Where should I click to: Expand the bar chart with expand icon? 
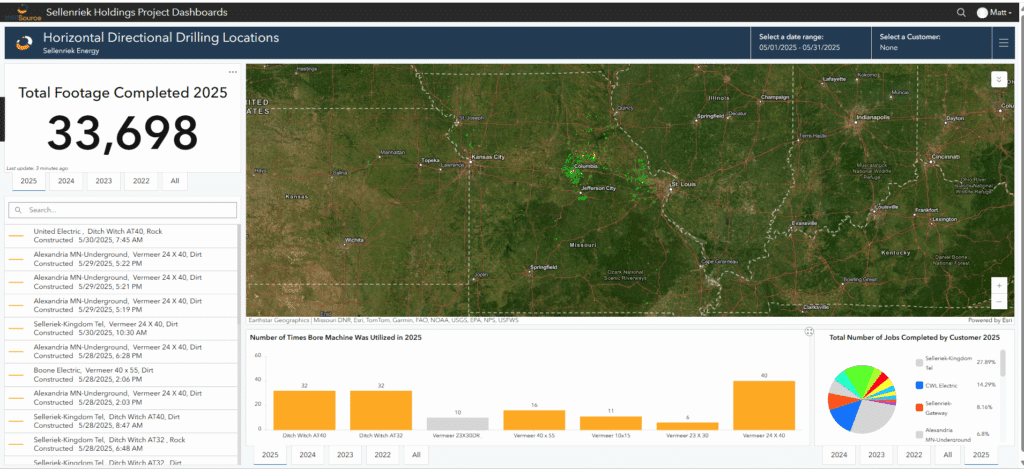809,332
